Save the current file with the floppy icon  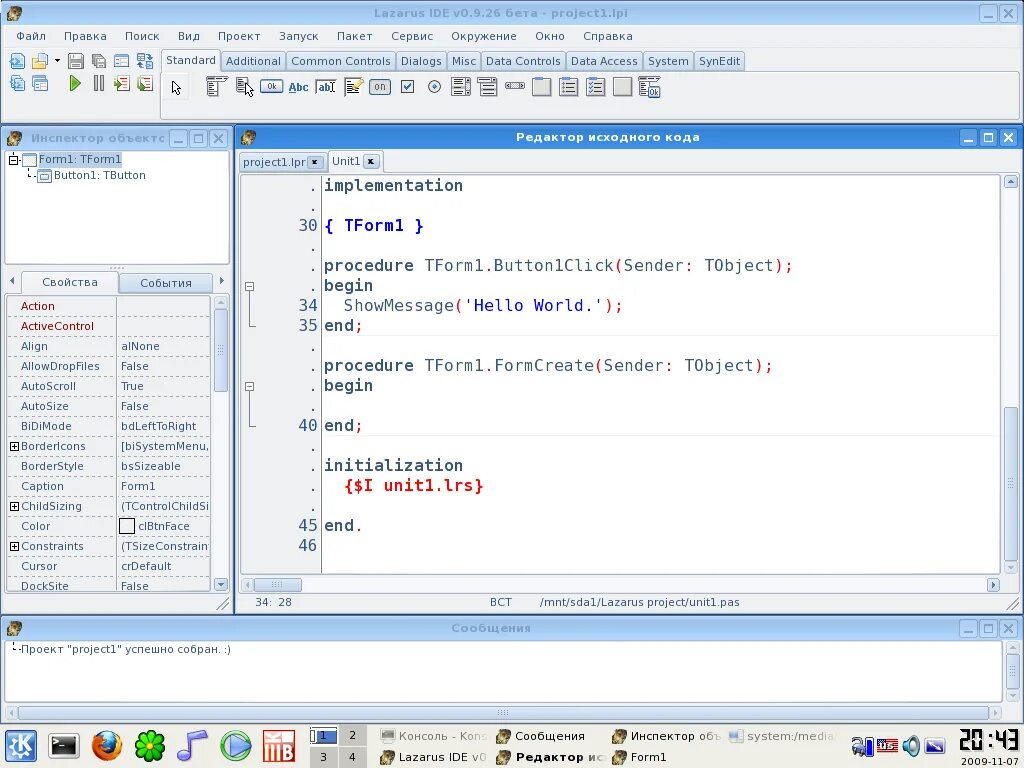[x=76, y=61]
